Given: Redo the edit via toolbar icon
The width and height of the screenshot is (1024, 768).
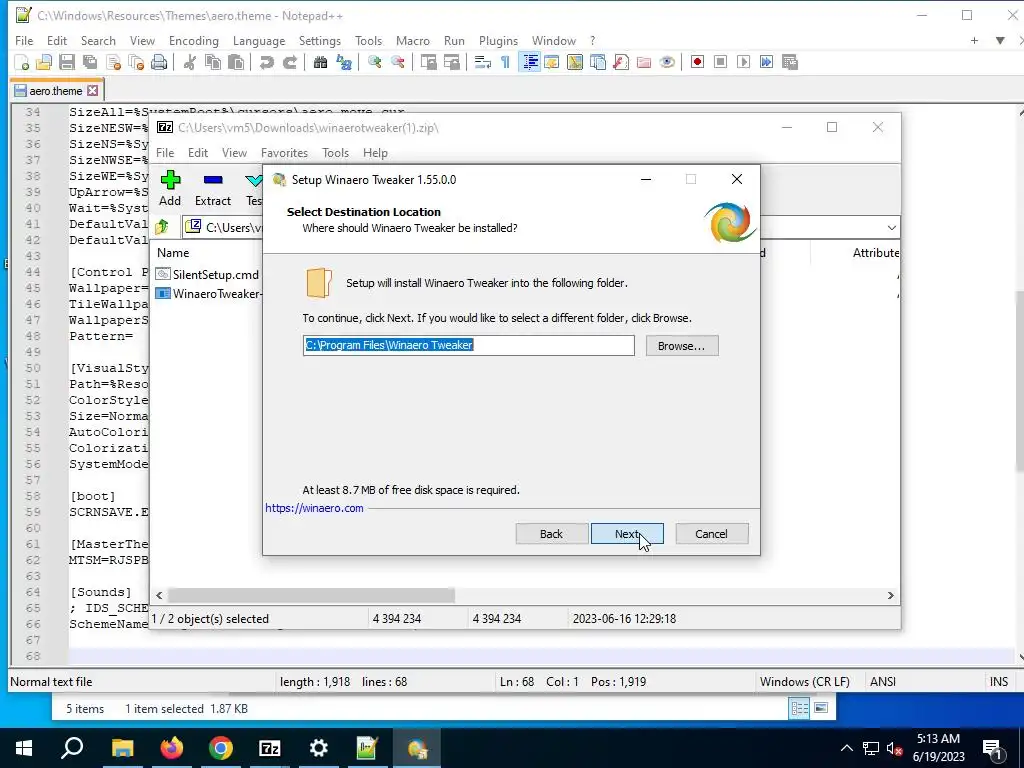Looking at the screenshot, I should click(289, 62).
